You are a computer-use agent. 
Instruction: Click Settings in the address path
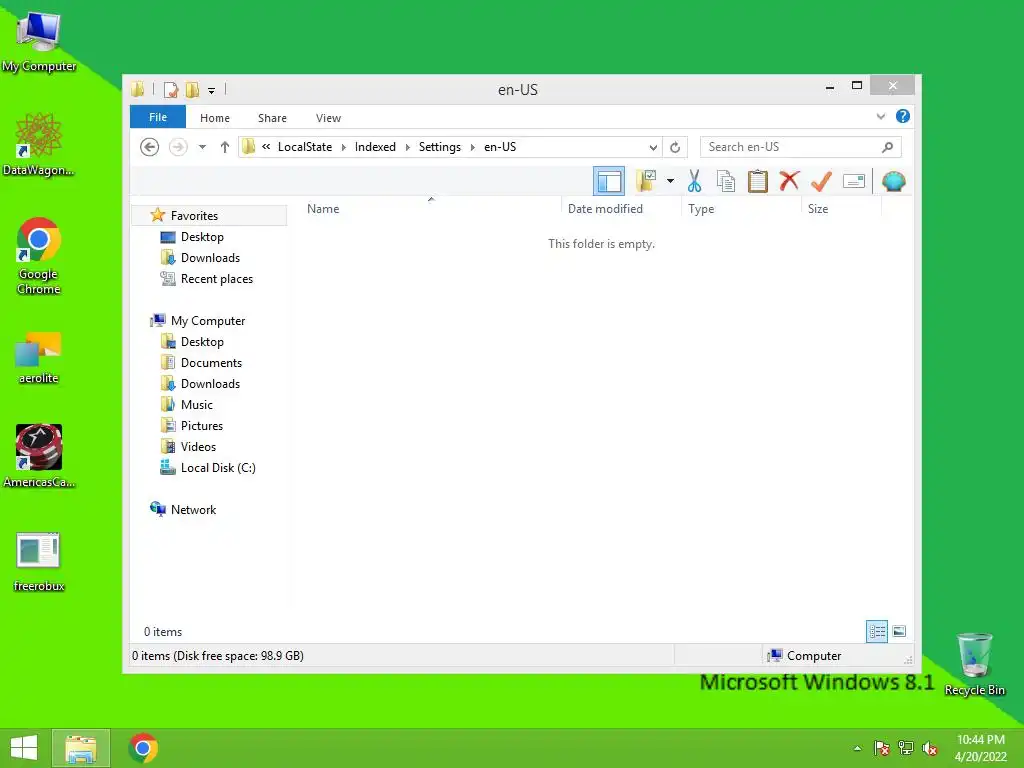[440, 147]
